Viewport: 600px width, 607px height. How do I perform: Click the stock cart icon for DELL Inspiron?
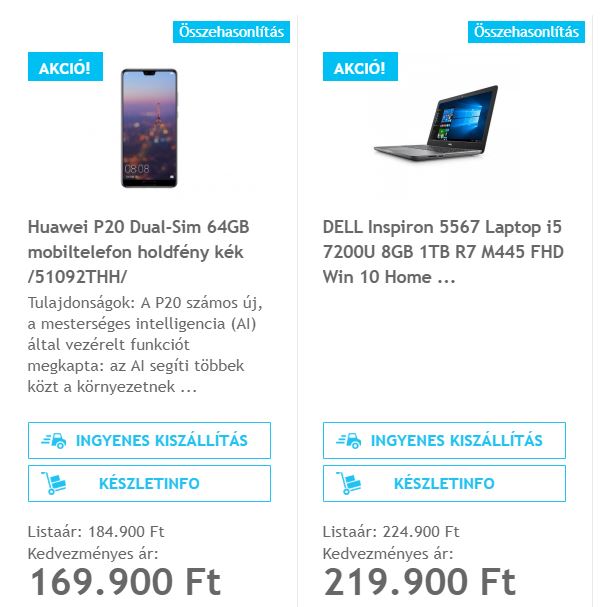click(349, 484)
